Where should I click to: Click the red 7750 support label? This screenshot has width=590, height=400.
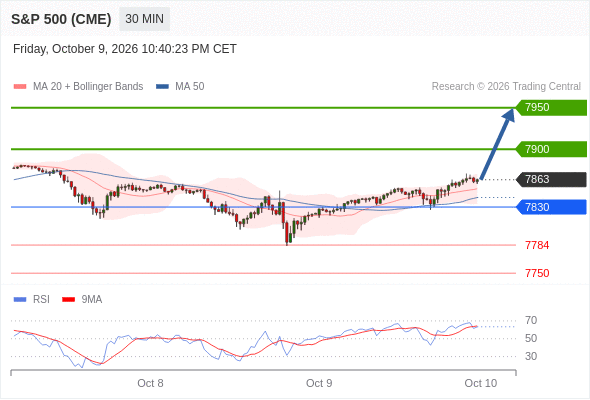pos(537,273)
